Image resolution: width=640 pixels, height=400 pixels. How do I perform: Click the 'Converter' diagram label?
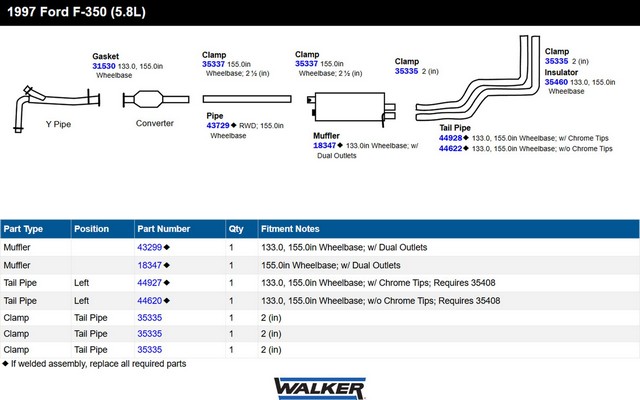pyautogui.click(x=155, y=123)
